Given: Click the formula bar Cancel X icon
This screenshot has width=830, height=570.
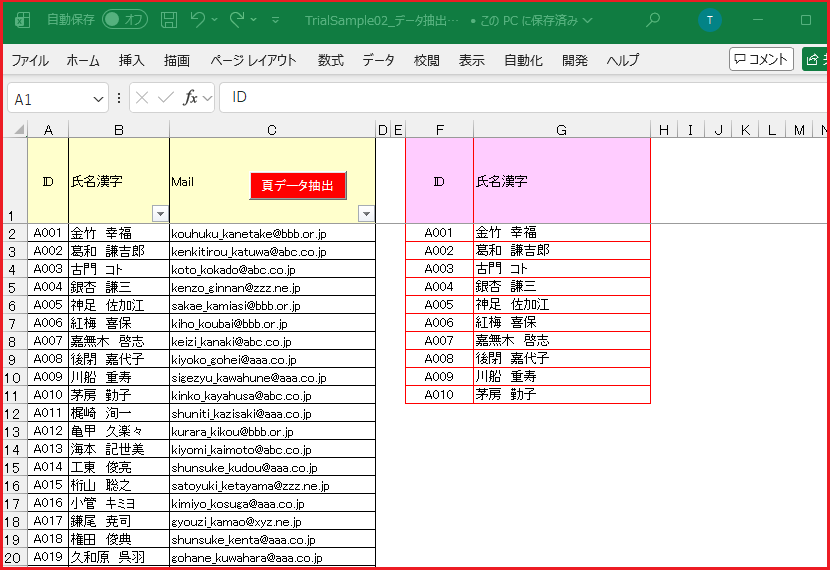Looking at the screenshot, I should 141,97.
